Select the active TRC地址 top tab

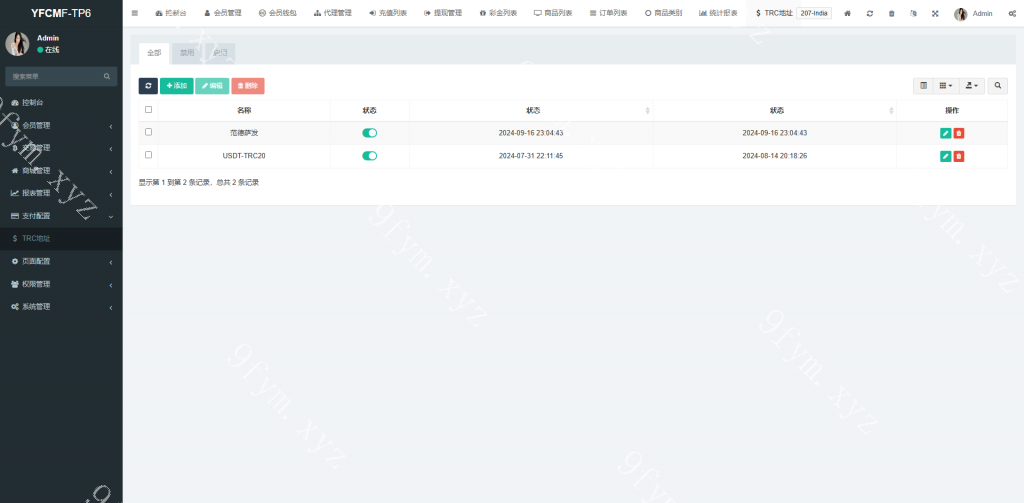click(x=774, y=13)
